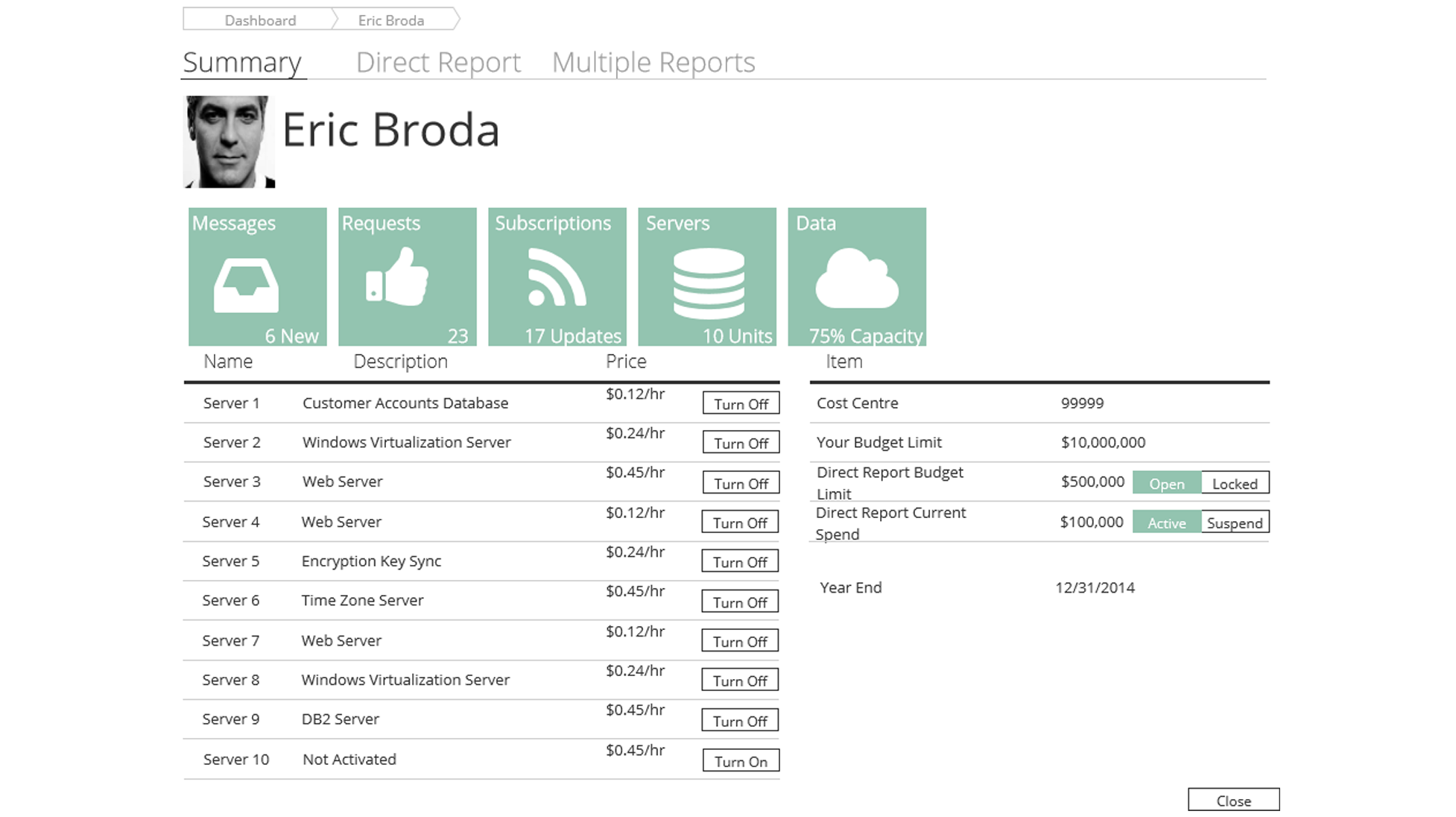Turn on Server 10
1456x817 pixels.
click(741, 761)
